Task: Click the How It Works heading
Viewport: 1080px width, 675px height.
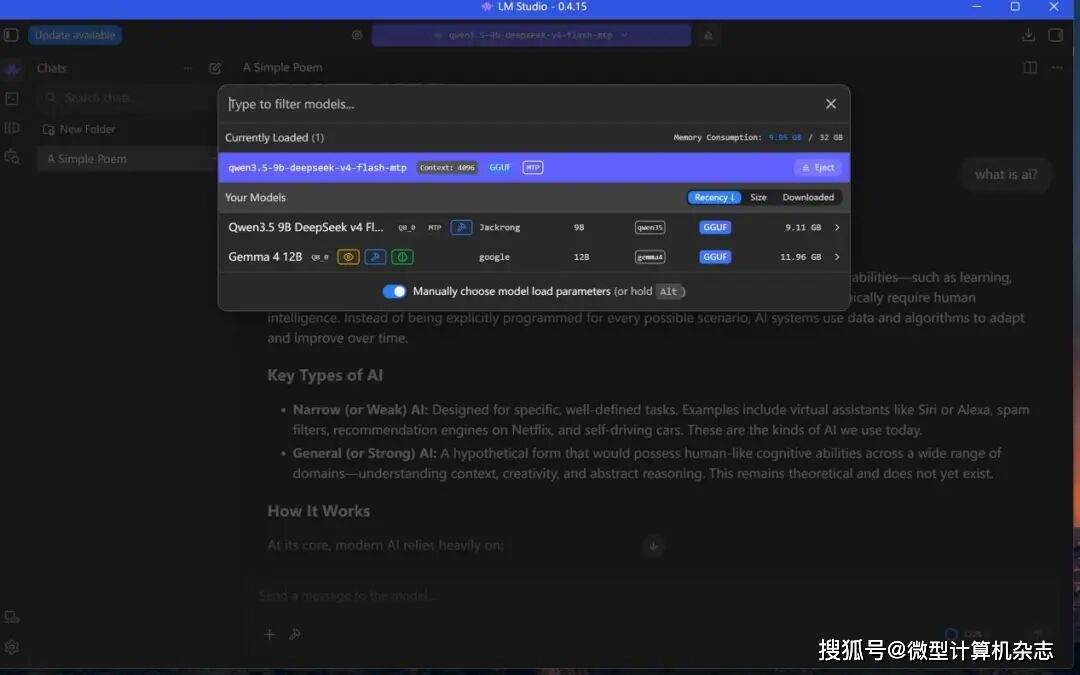Action: (319, 511)
